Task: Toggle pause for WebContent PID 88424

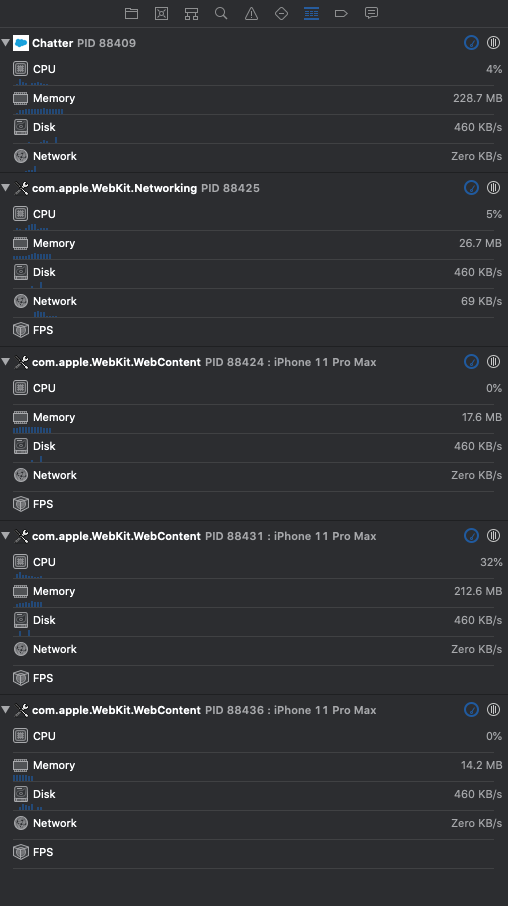Action: [493, 362]
